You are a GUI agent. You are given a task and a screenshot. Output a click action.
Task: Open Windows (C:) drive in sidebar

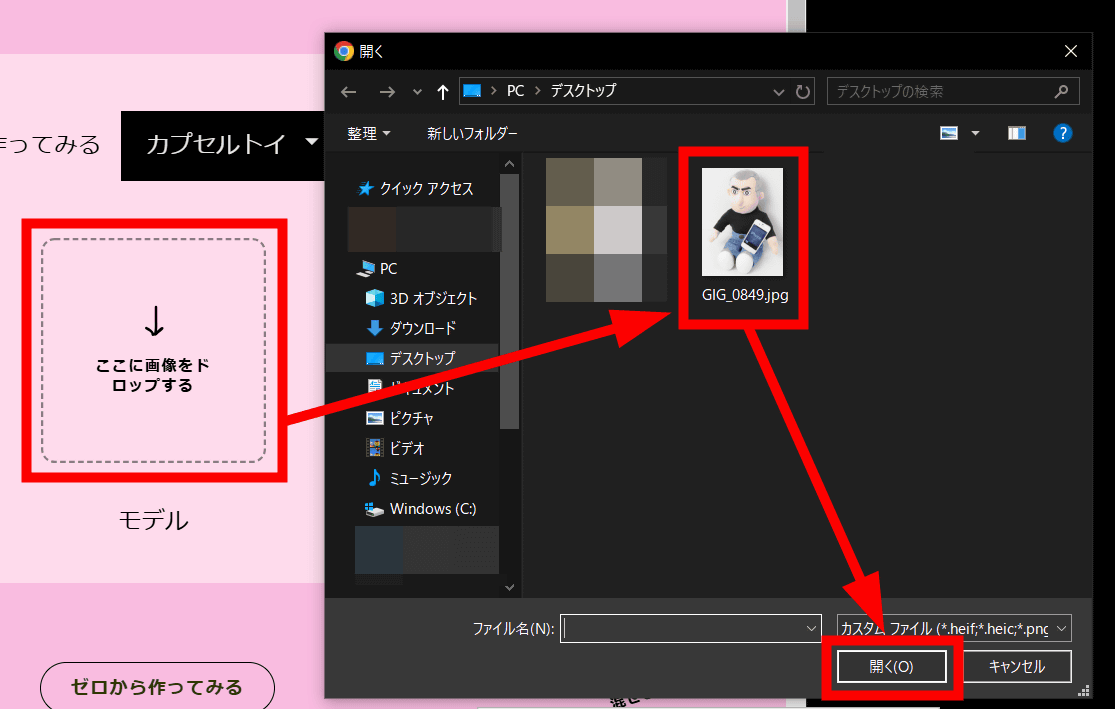click(x=432, y=508)
